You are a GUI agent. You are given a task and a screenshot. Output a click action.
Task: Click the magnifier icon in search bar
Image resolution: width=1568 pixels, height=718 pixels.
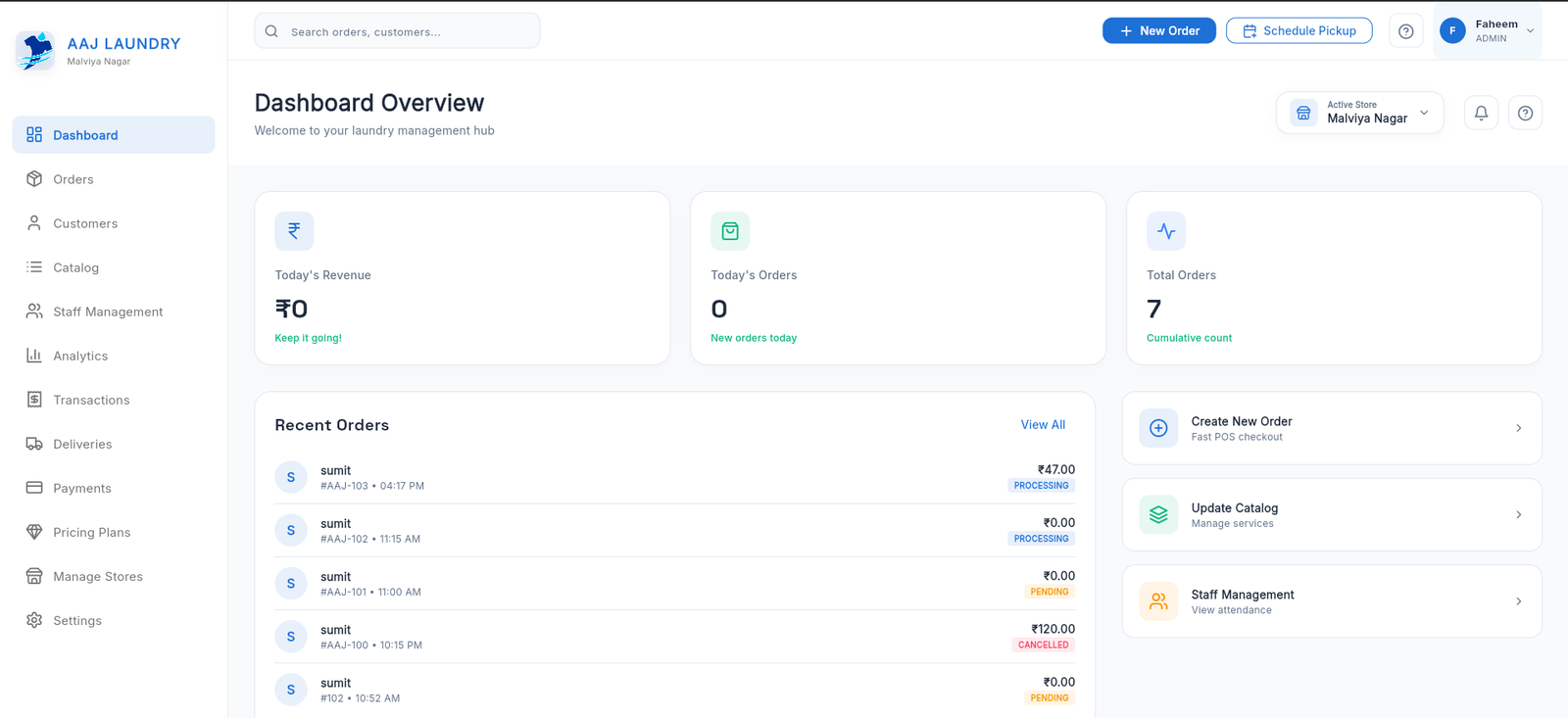271,31
